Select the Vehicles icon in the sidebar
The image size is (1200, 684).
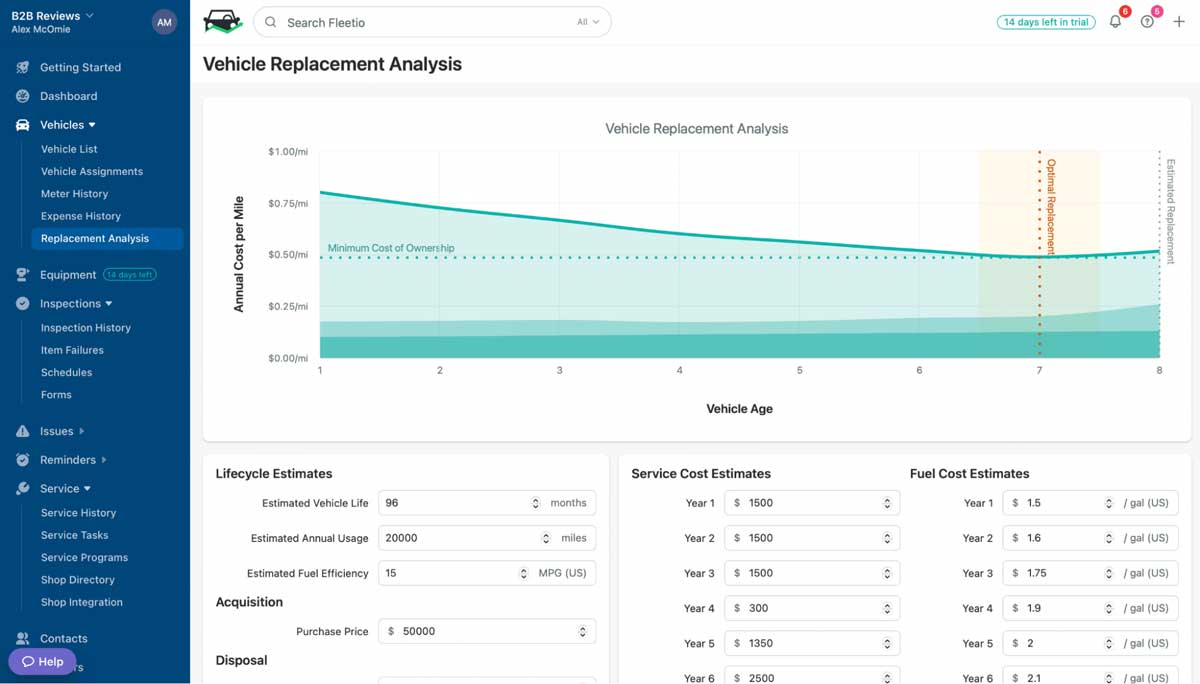coord(22,124)
